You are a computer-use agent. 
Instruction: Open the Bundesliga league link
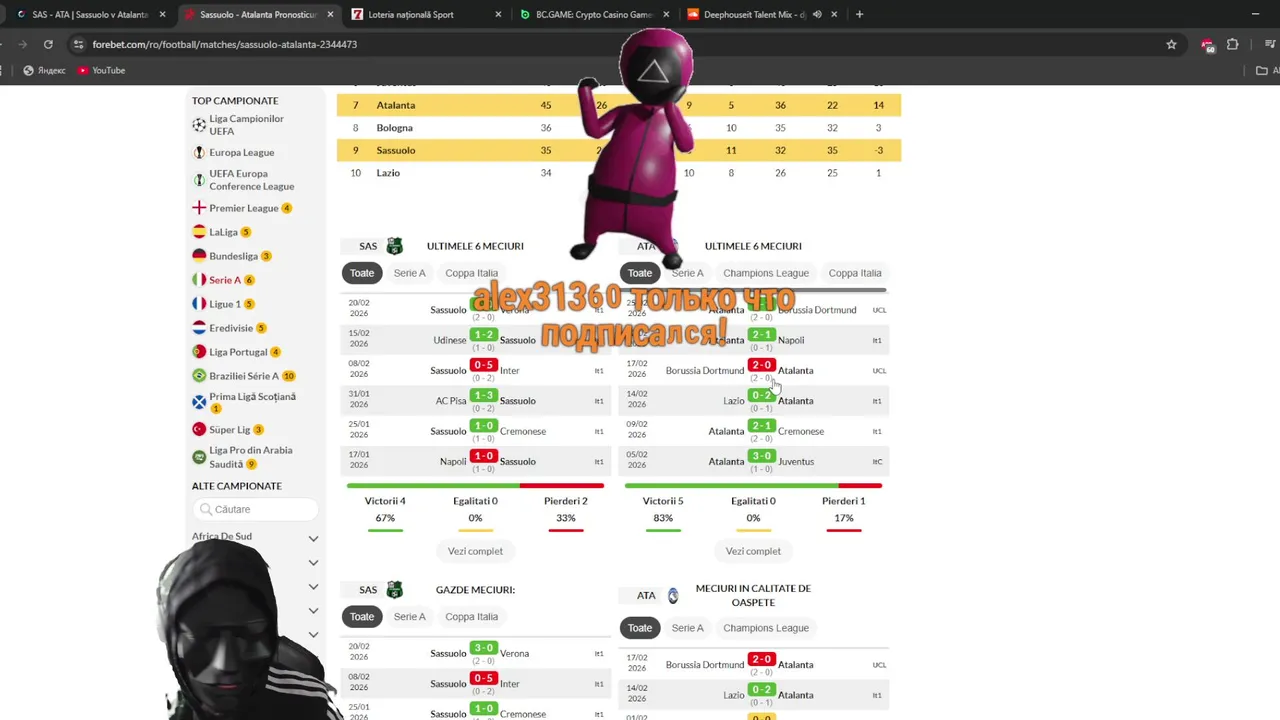point(233,256)
